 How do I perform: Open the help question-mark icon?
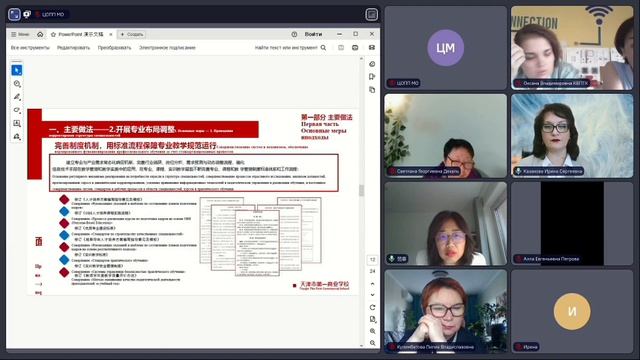[x=294, y=34]
